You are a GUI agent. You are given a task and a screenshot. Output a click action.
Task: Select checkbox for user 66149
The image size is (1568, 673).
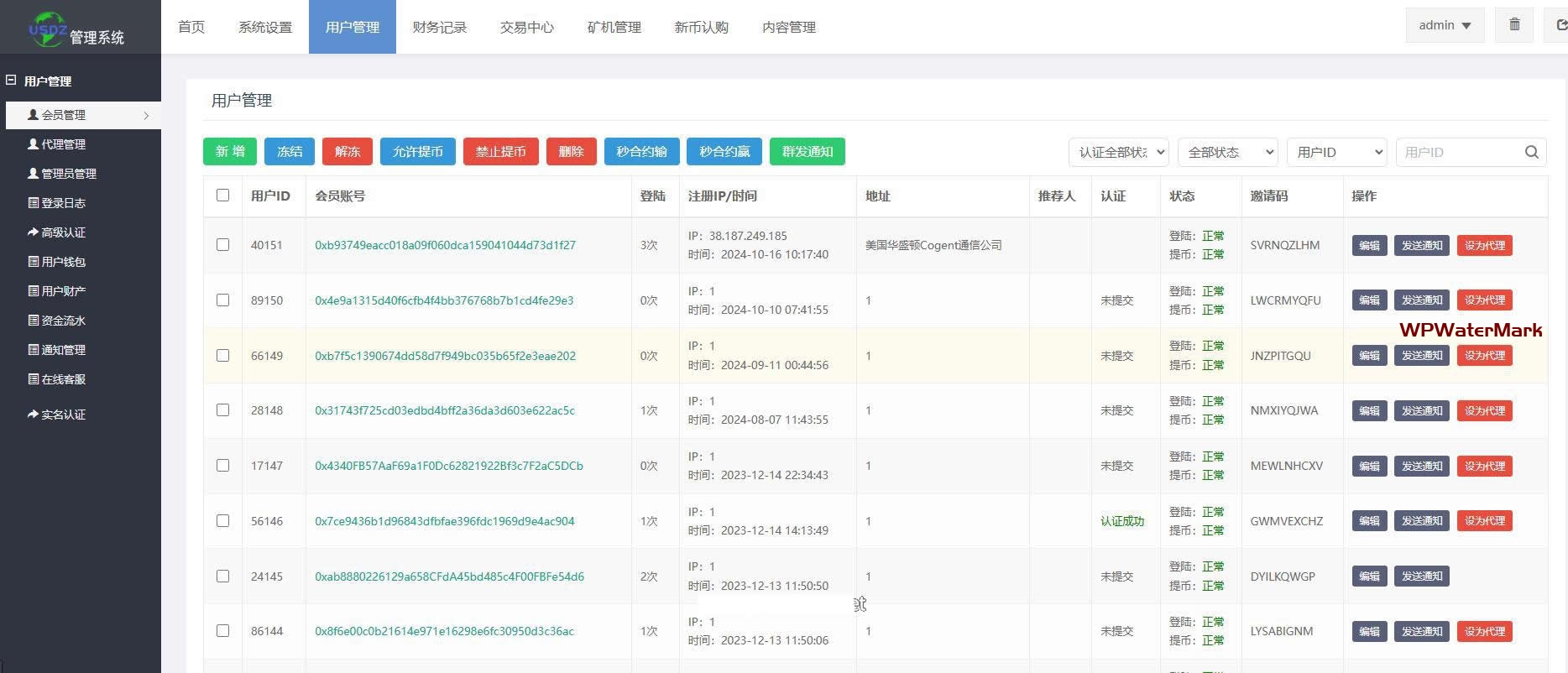pyautogui.click(x=222, y=356)
